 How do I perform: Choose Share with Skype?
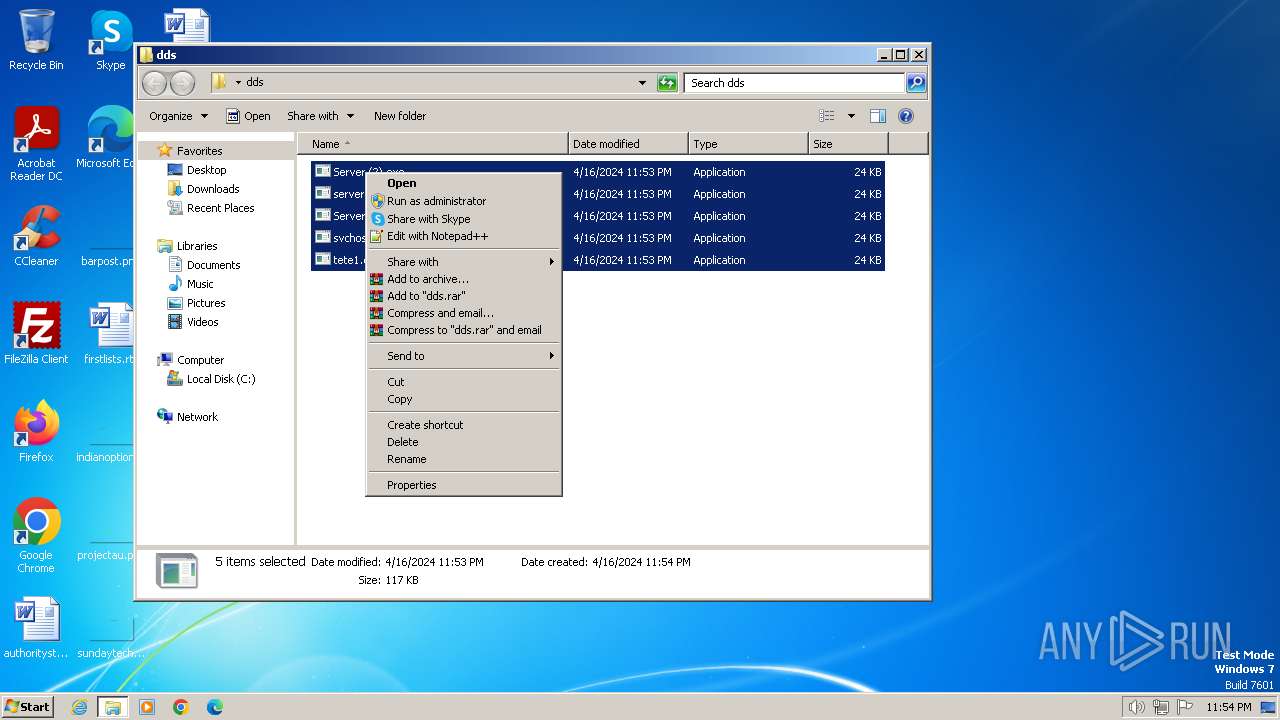464,219
